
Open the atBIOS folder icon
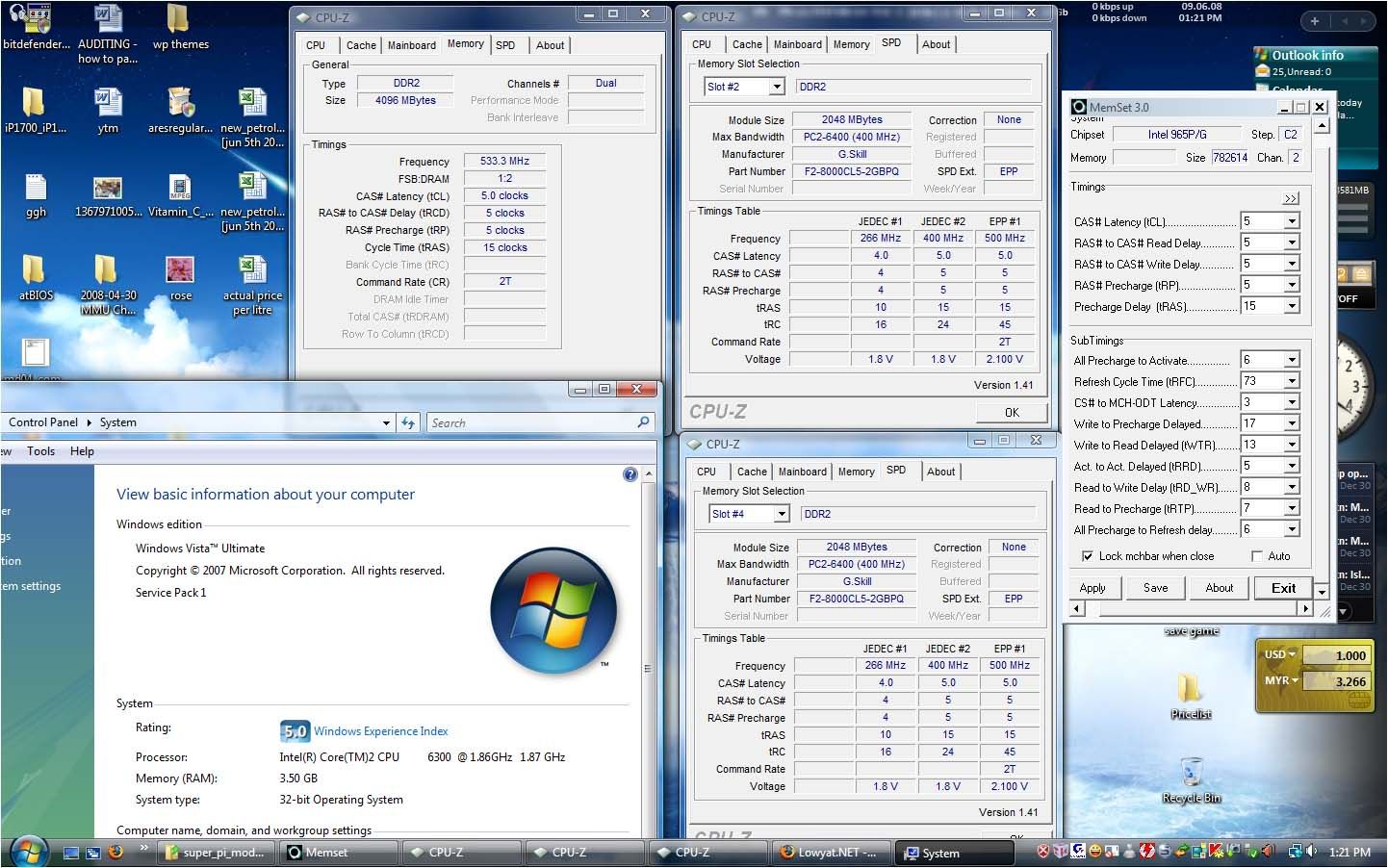pos(35,270)
